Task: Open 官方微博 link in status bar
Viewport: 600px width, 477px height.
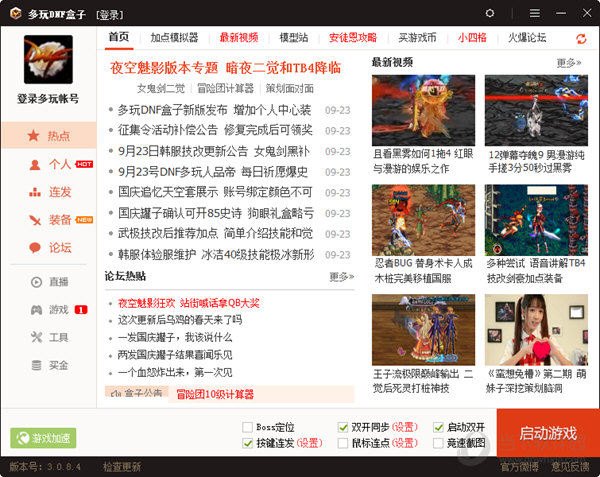Action: [x=519, y=467]
